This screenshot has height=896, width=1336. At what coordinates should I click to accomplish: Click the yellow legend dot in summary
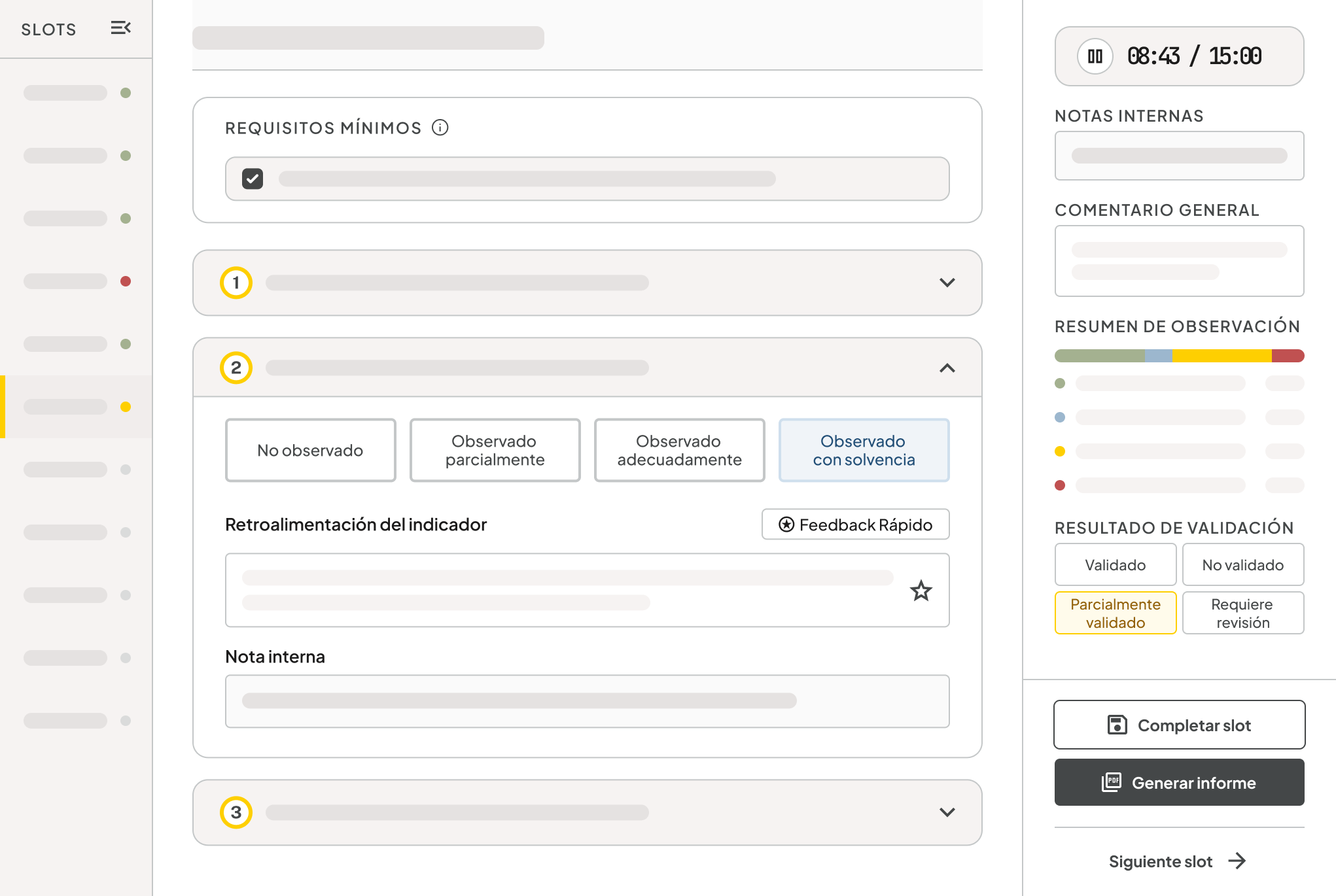(x=1060, y=451)
